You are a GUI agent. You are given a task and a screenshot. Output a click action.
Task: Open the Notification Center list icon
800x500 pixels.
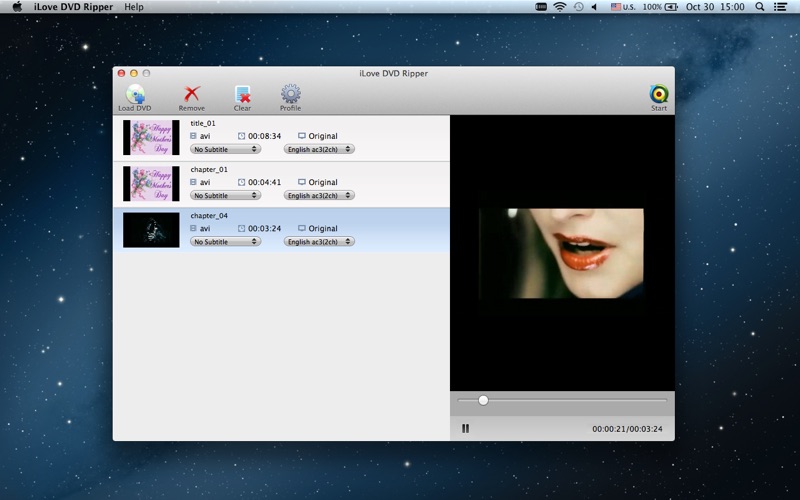pos(781,7)
